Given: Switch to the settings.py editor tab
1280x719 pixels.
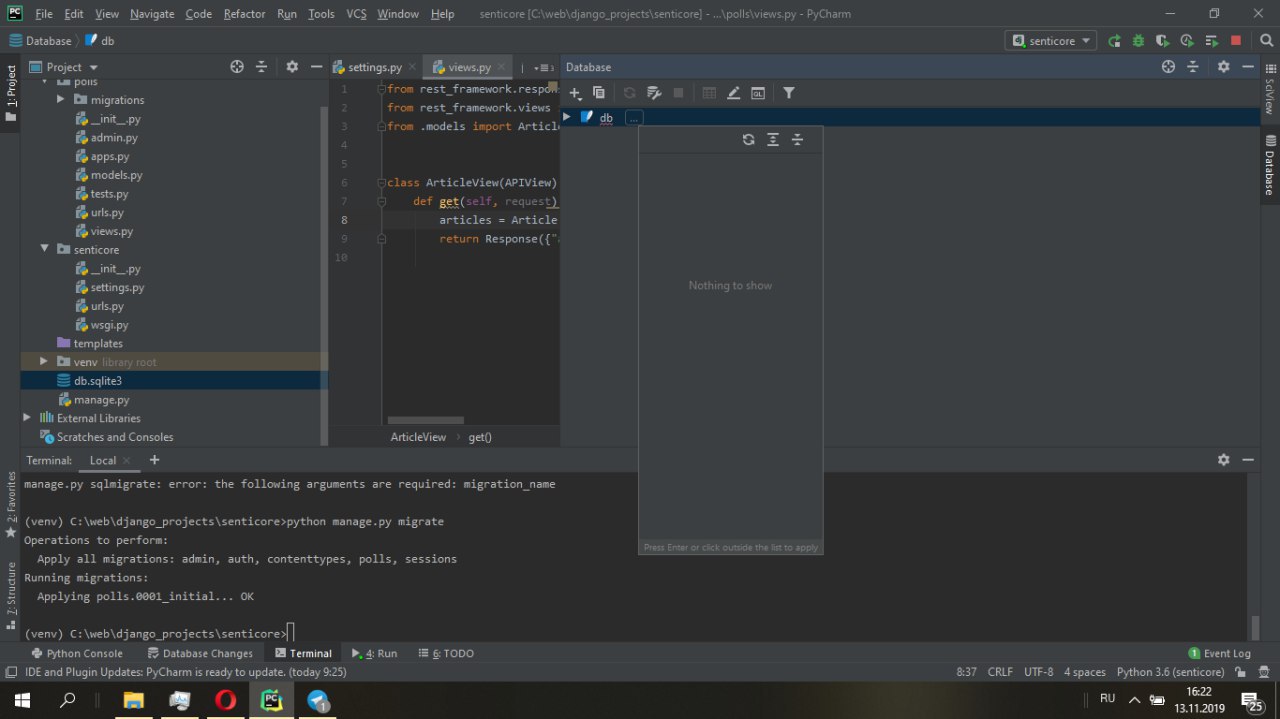Looking at the screenshot, I should [x=375, y=67].
